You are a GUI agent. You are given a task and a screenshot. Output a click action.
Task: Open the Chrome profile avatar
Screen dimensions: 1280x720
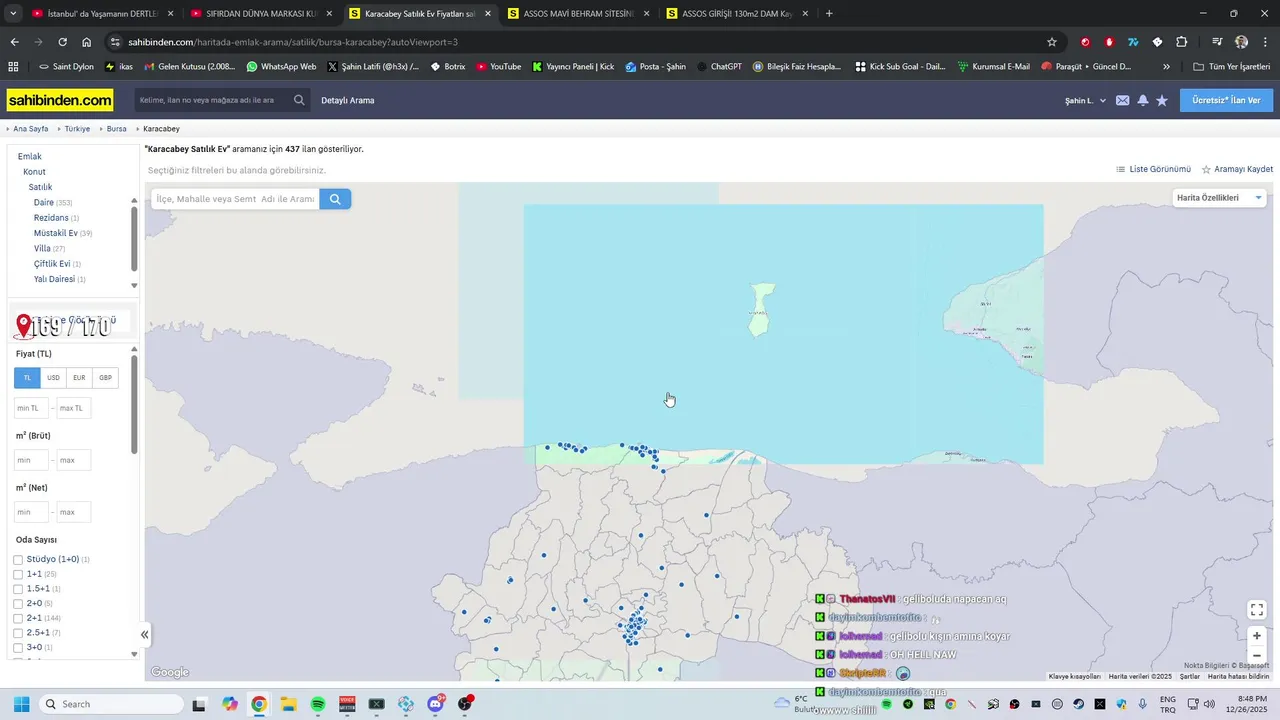1241,42
